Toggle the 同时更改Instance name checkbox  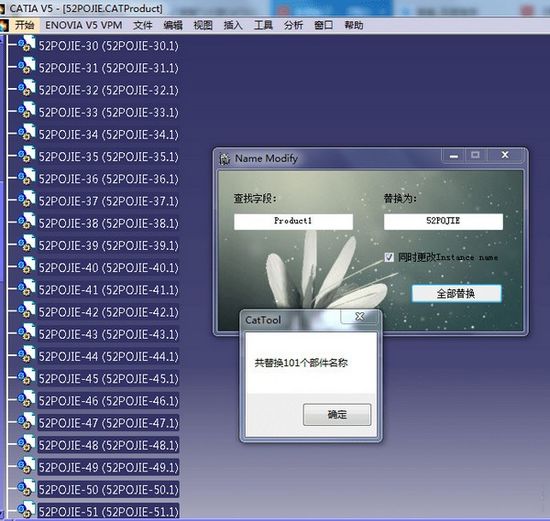pyautogui.click(x=389, y=258)
